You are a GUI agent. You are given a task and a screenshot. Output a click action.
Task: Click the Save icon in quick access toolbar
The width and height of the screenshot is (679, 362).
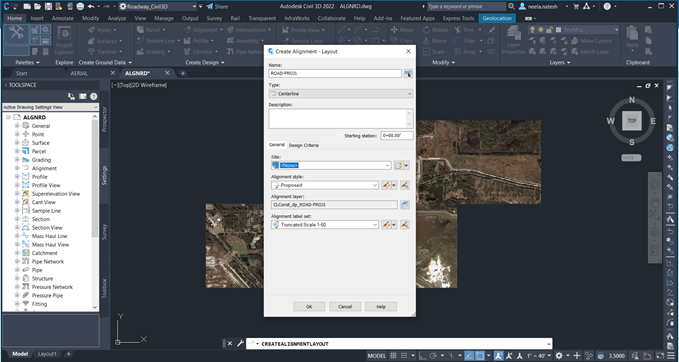[48, 6]
